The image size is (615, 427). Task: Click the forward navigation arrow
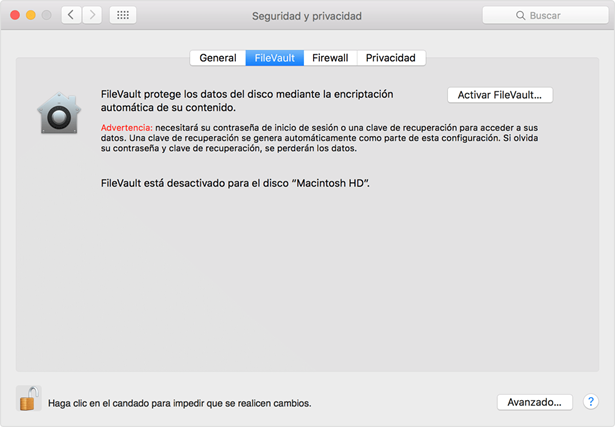click(93, 16)
